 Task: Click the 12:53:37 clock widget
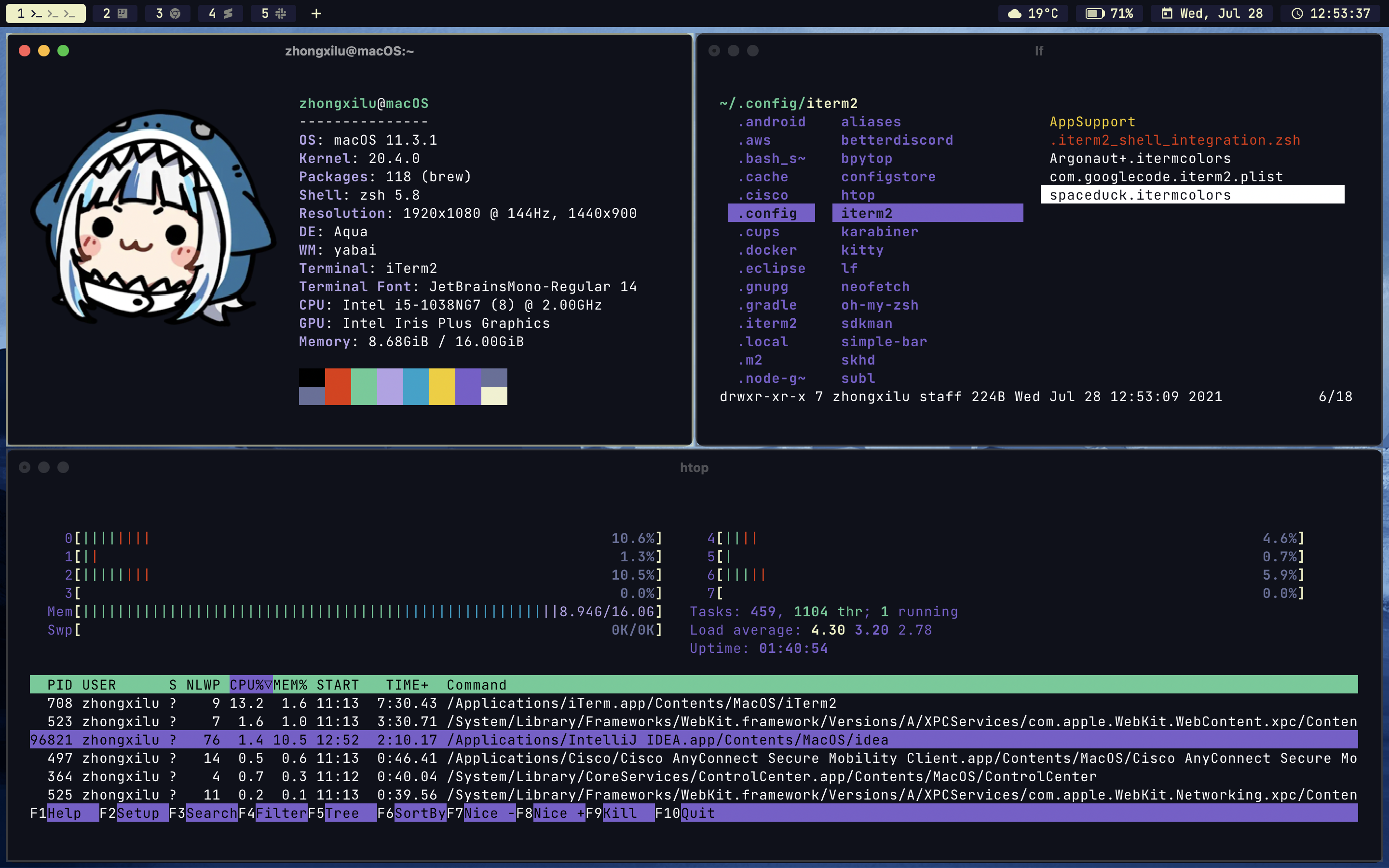[x=1331, y=13]
